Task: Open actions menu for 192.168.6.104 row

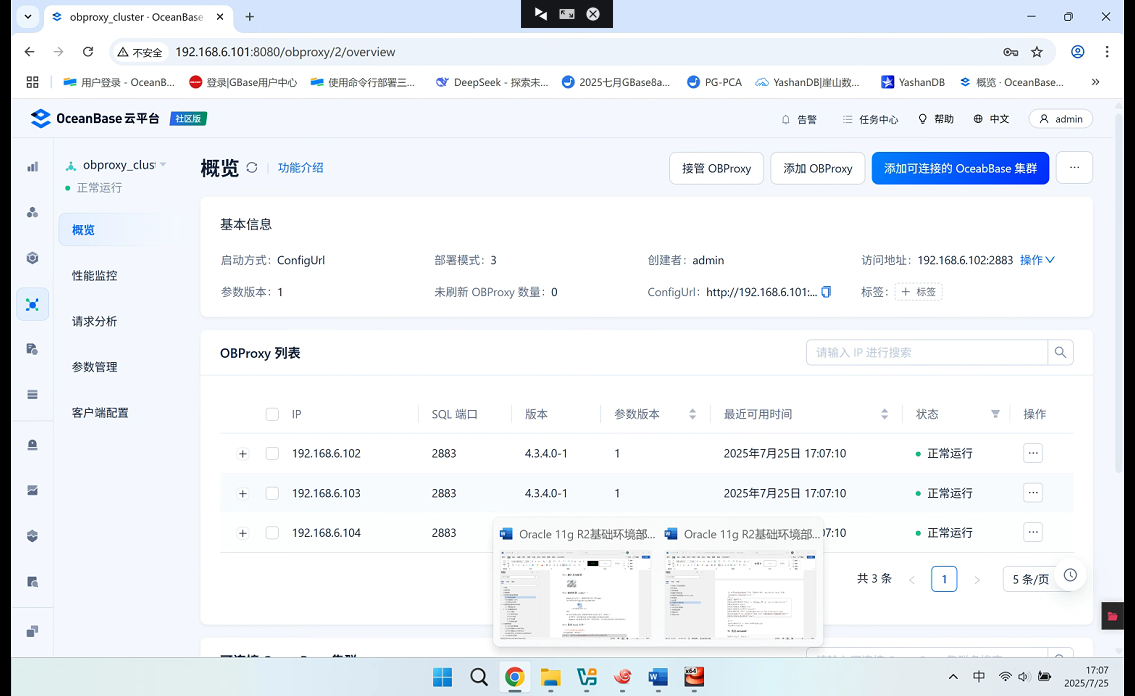Action: pyautogui.click(x=1033, y=532)
